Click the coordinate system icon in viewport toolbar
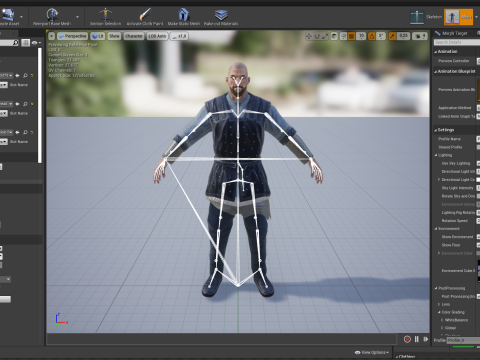 click(334, 36)
